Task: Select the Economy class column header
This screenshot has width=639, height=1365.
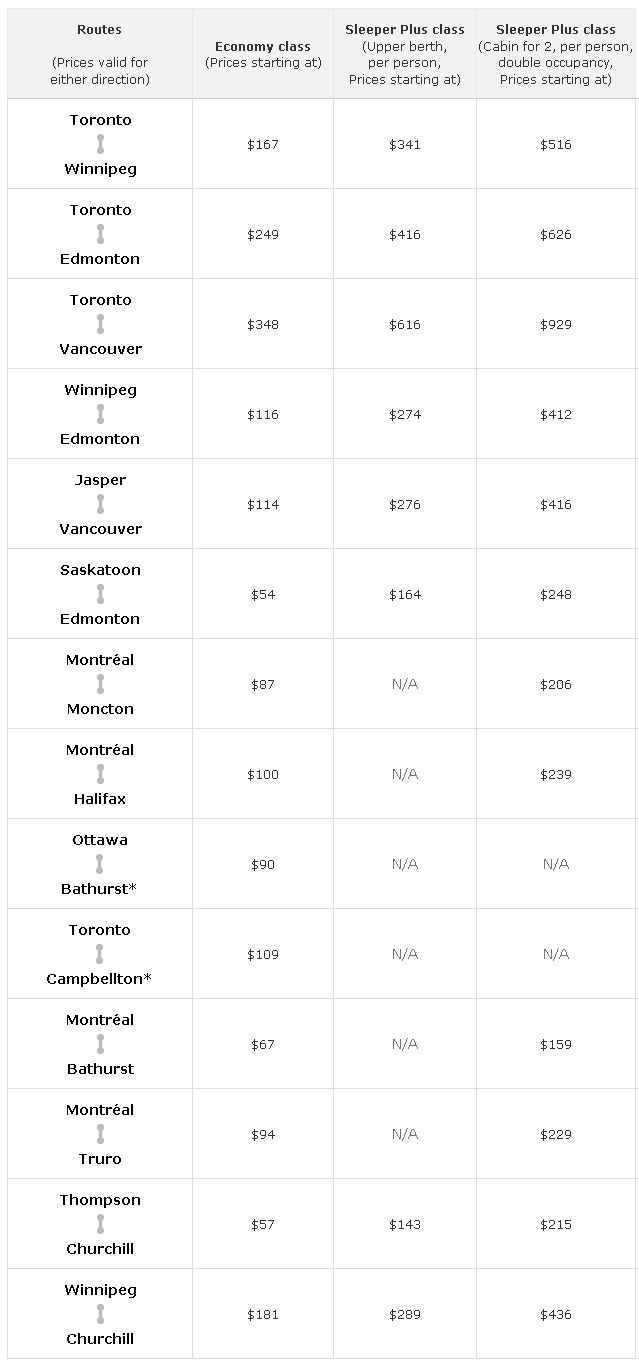Action: click(263, 54)
